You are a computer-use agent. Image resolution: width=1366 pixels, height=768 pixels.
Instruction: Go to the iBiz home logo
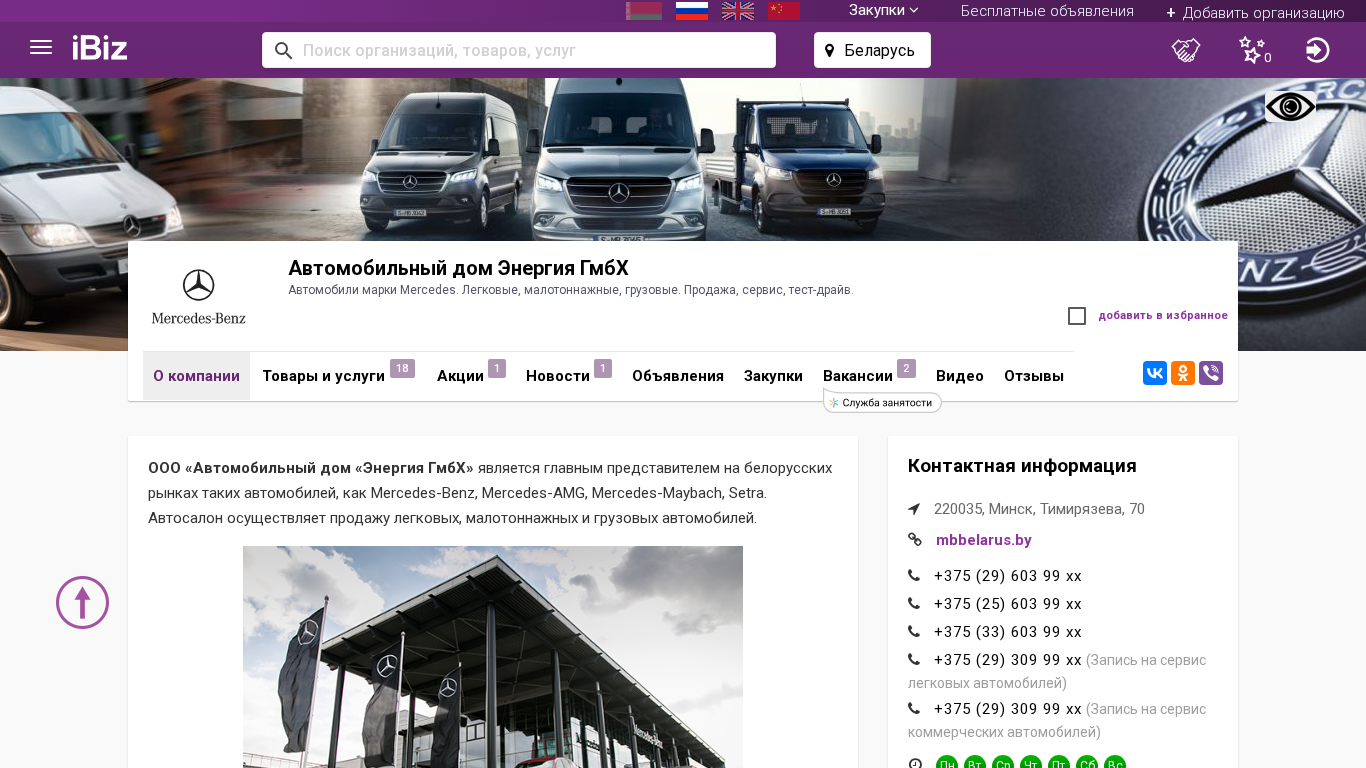pos(100,48)
